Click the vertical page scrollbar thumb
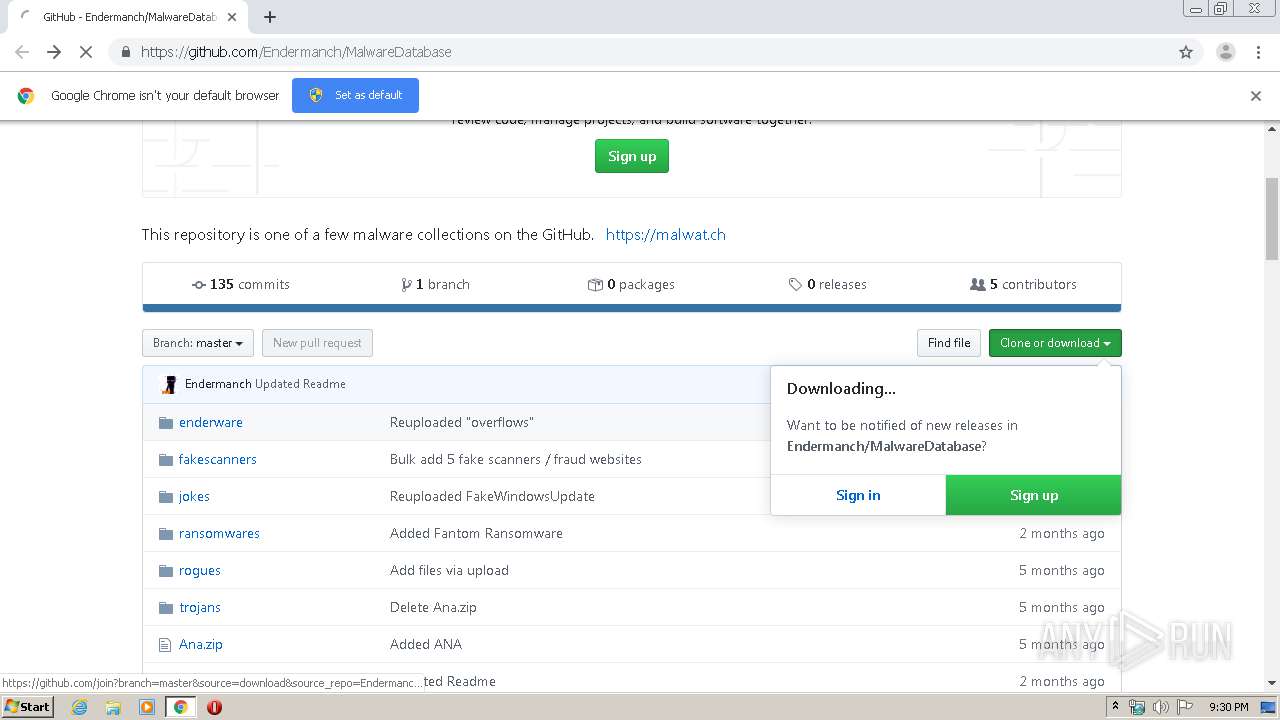The height and width of the screenshot is (720, 1280). 1272,218
